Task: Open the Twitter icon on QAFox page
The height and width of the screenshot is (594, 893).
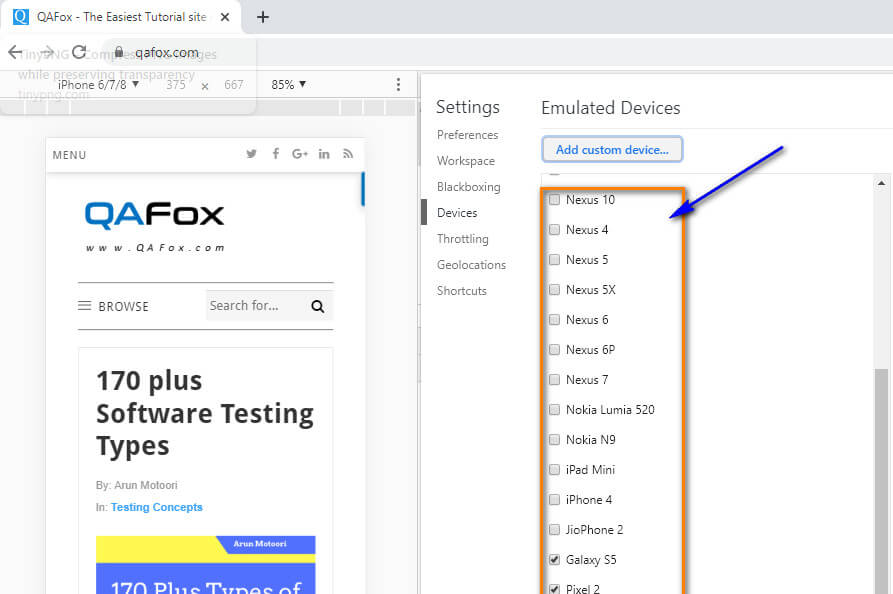Action: click(x=251, y=154)
